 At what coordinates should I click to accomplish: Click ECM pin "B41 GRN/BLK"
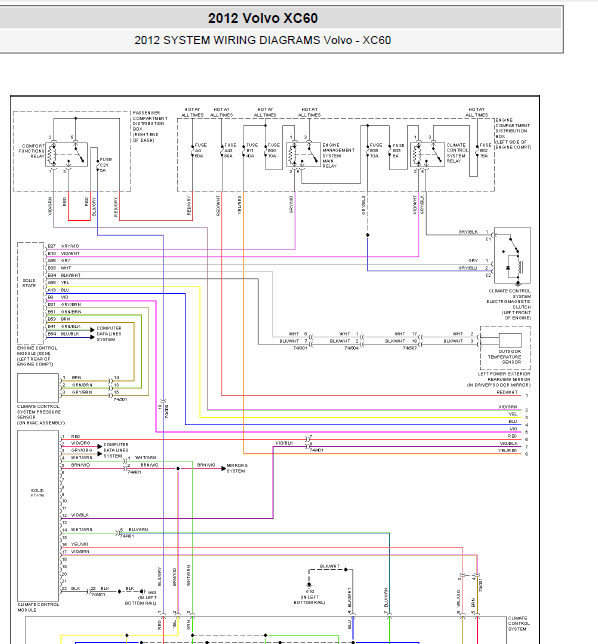pos(64,327)
